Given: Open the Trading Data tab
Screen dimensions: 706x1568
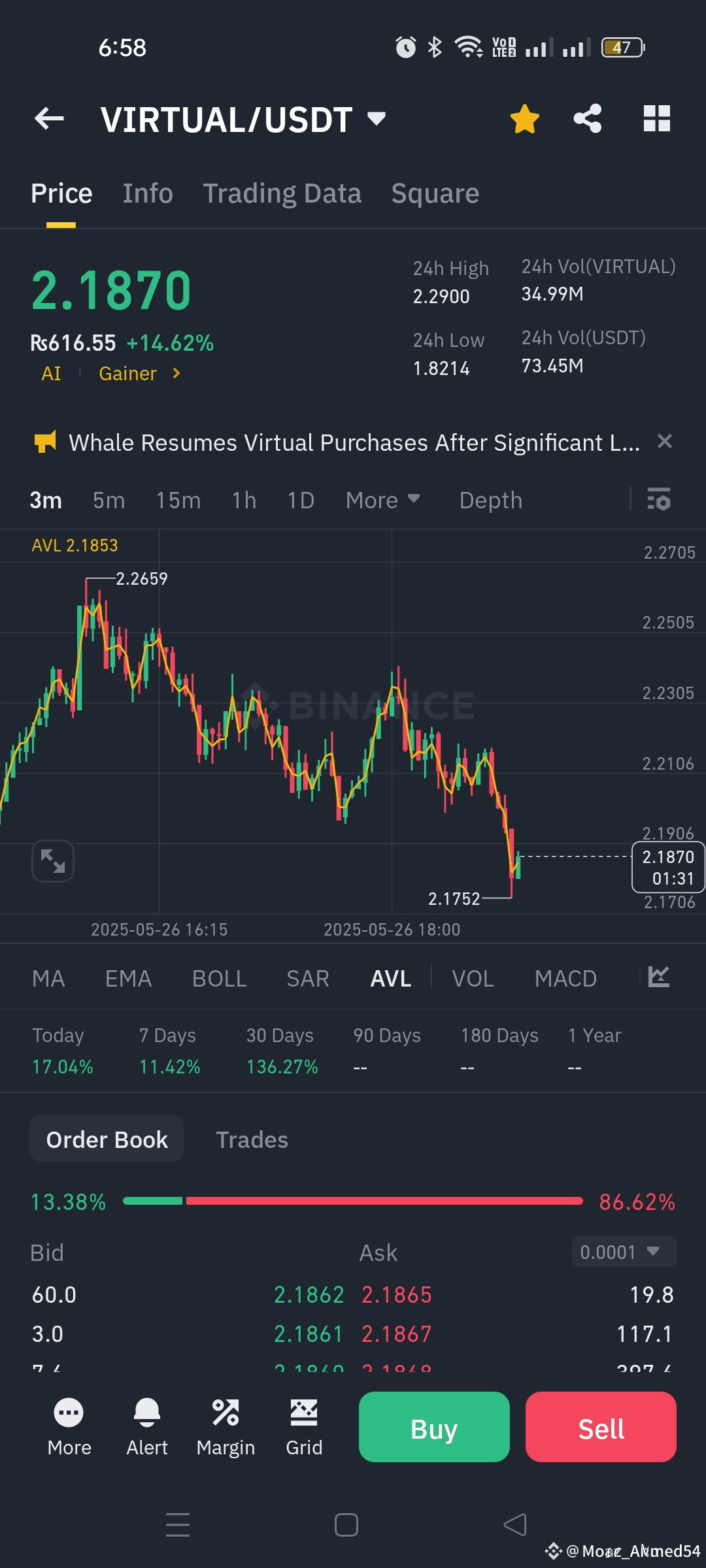Looking at the screenshot, I should click(x=282, y=193).
